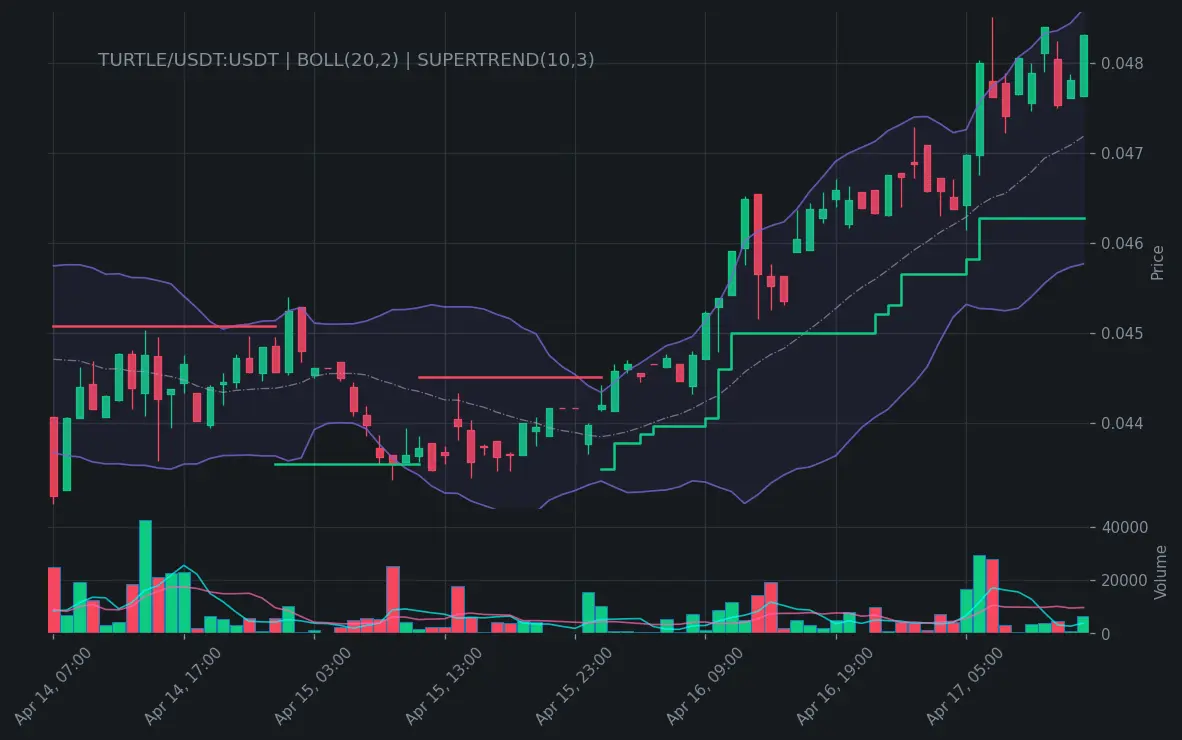Click the Apr 14, 17:00 time label
Screen dimensions: 1182x740
[x=183, y=685]
